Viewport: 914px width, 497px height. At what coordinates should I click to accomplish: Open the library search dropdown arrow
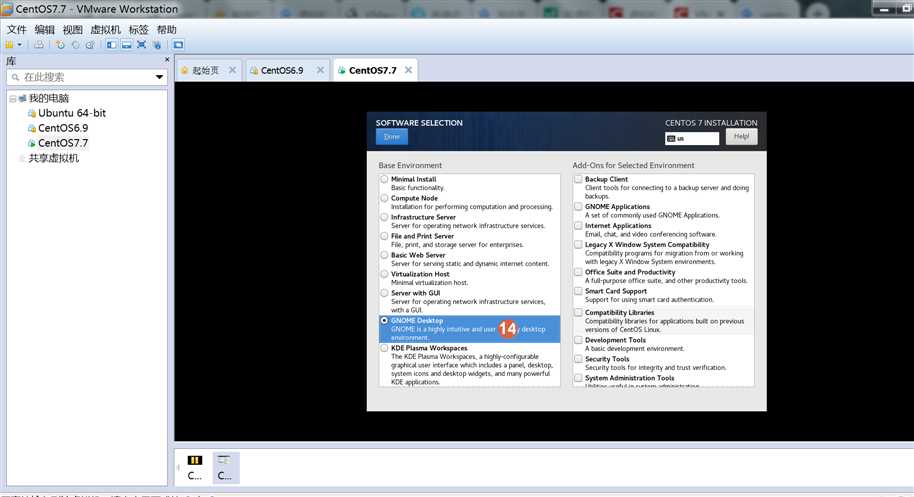point(159,77)
